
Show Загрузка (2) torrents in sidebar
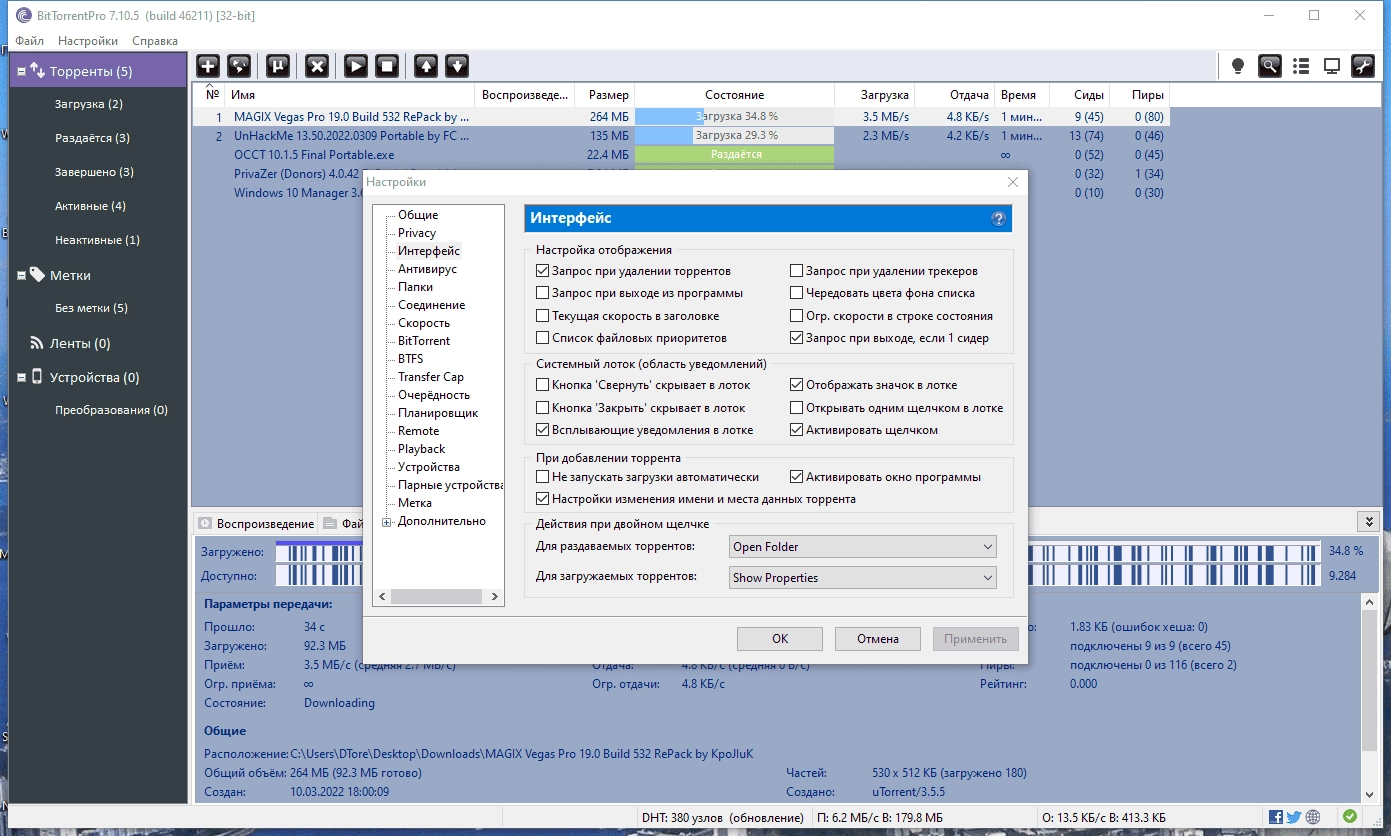point(89,104)
